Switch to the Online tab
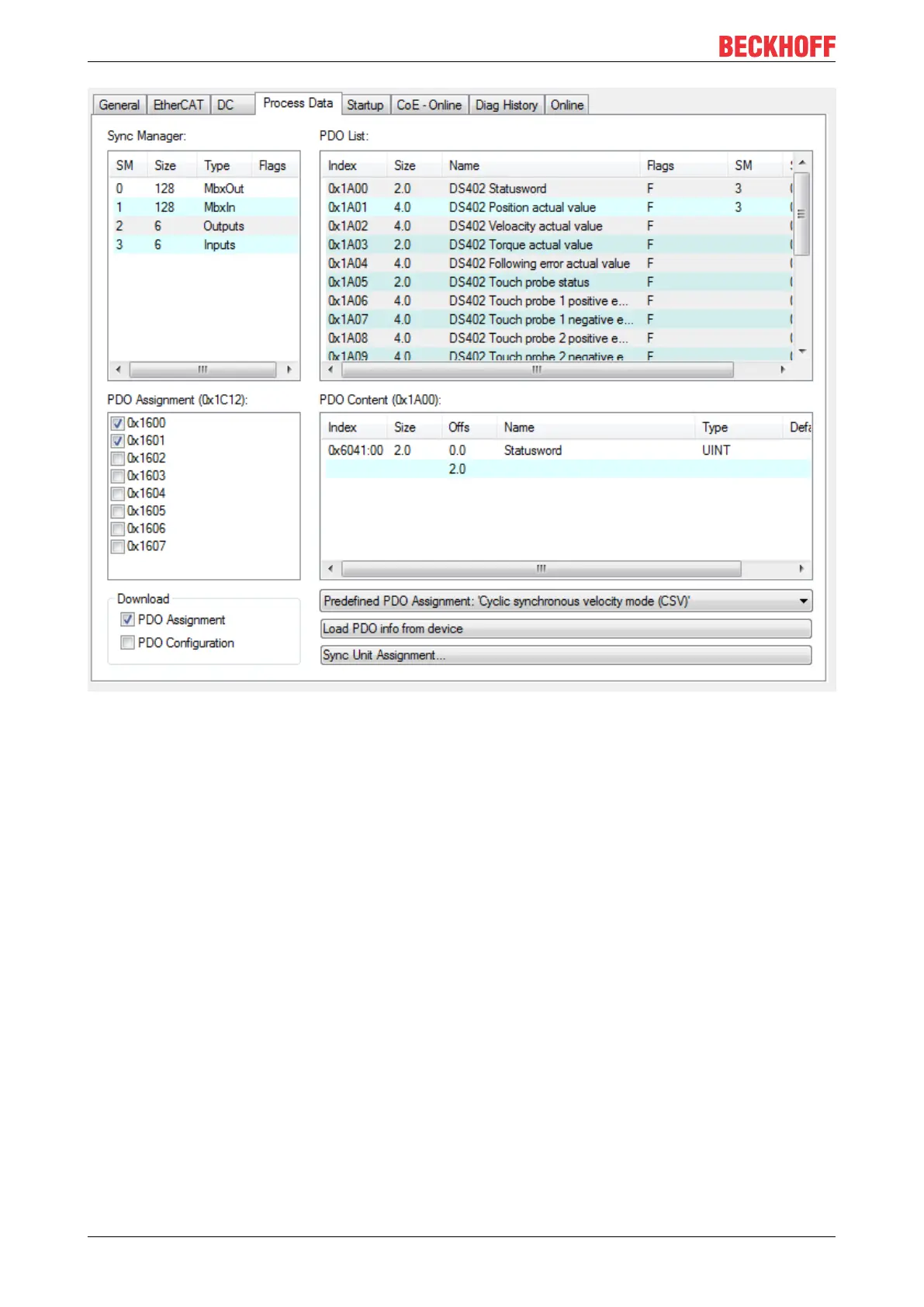924x1307 pixels. click(x=567, y=105)
